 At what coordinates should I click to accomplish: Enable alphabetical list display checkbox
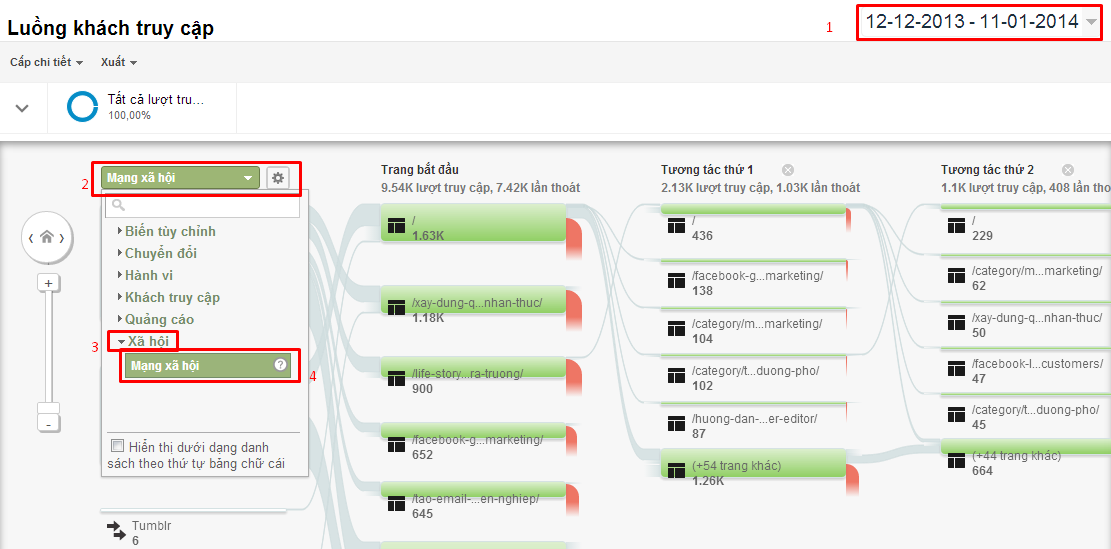[118, 446]
